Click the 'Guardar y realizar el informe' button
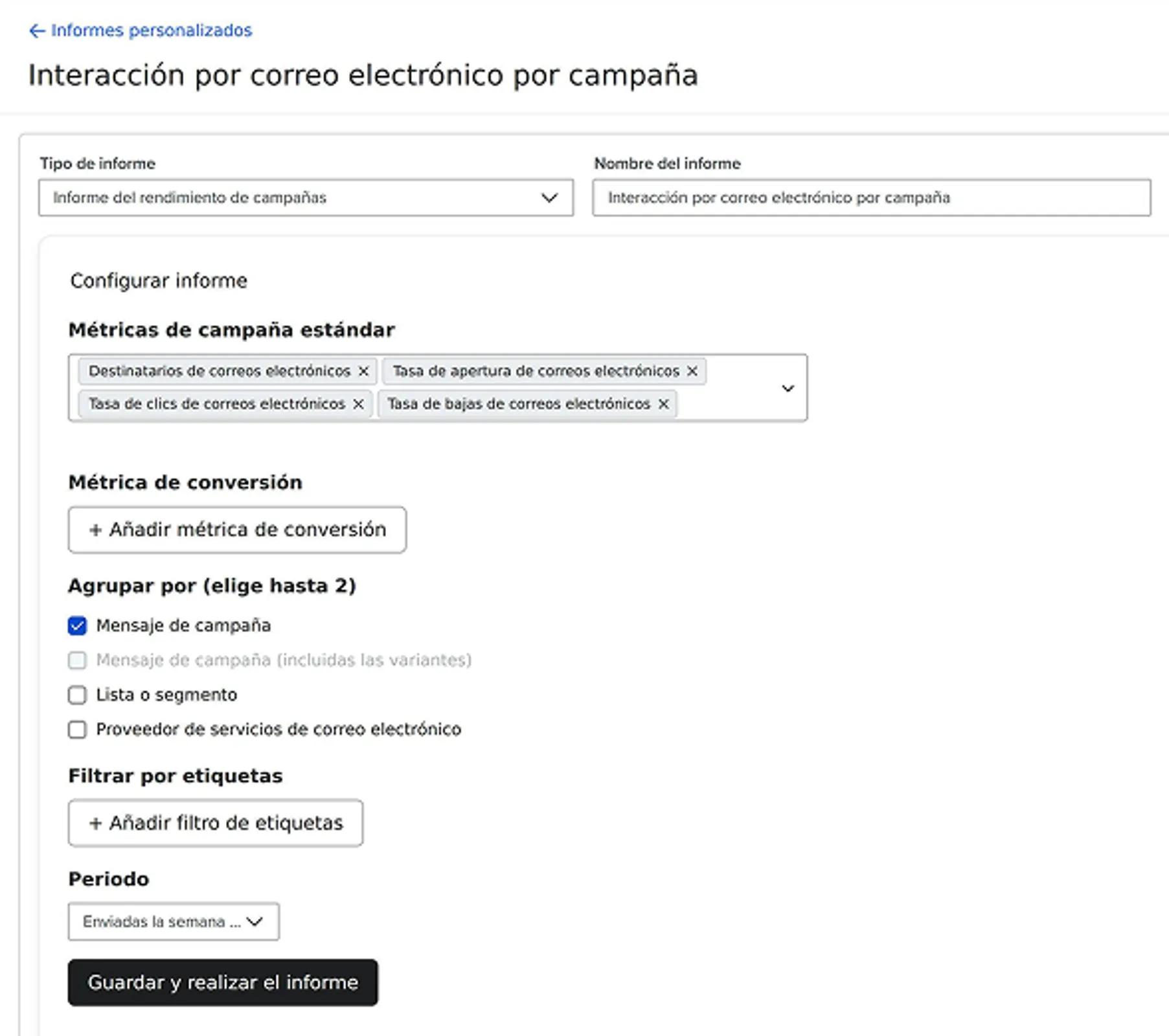 point(223,982)
